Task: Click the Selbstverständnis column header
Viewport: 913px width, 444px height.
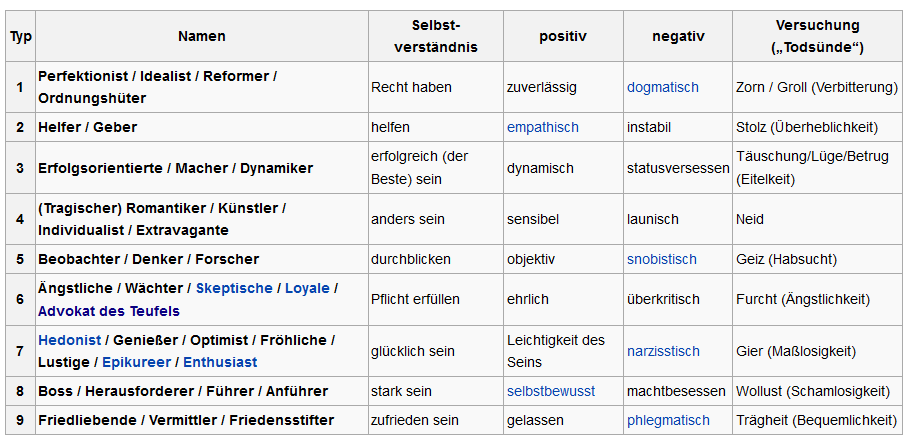Action: point(436,36)
